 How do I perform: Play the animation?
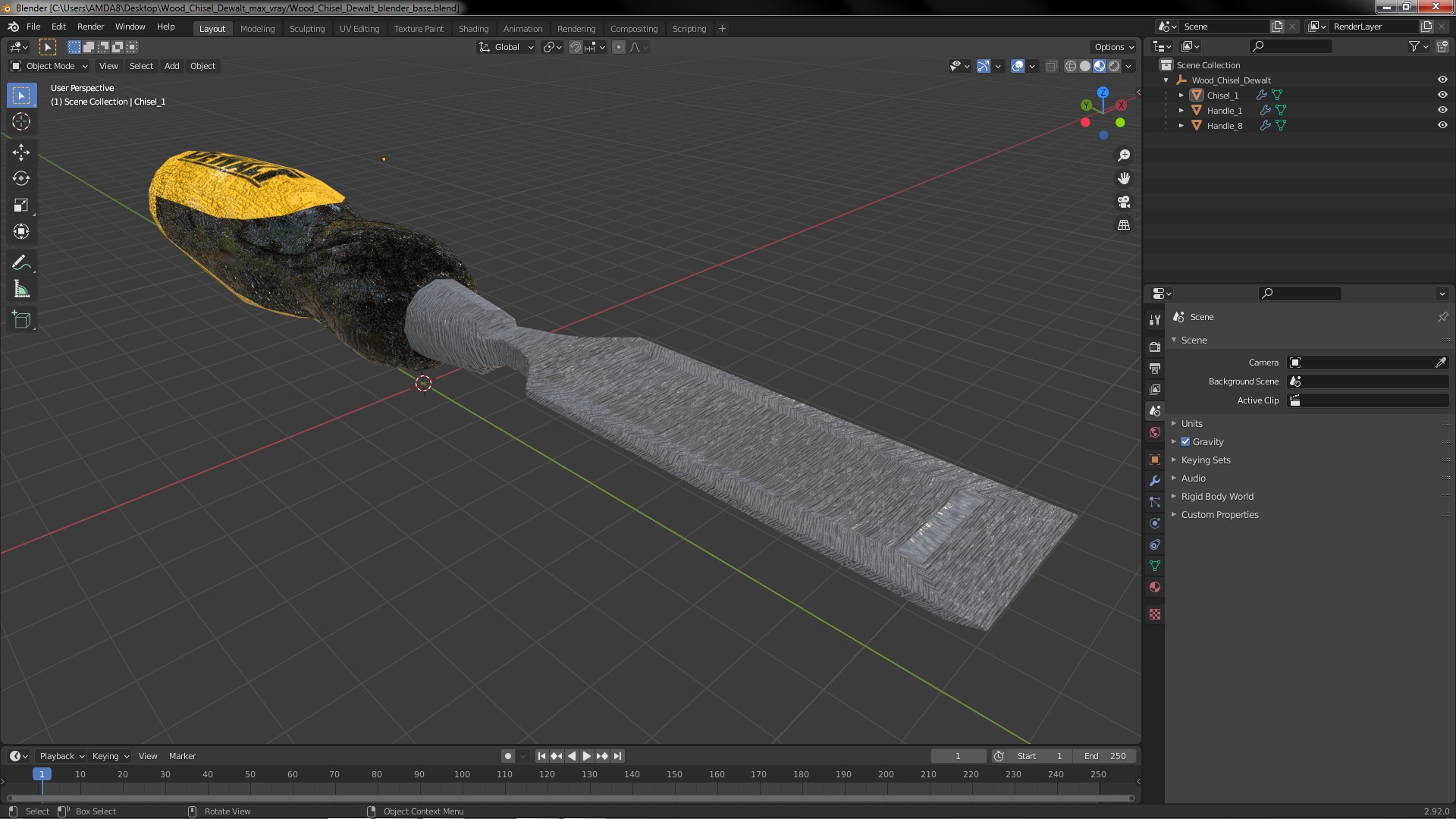click(x=586, y=756)
